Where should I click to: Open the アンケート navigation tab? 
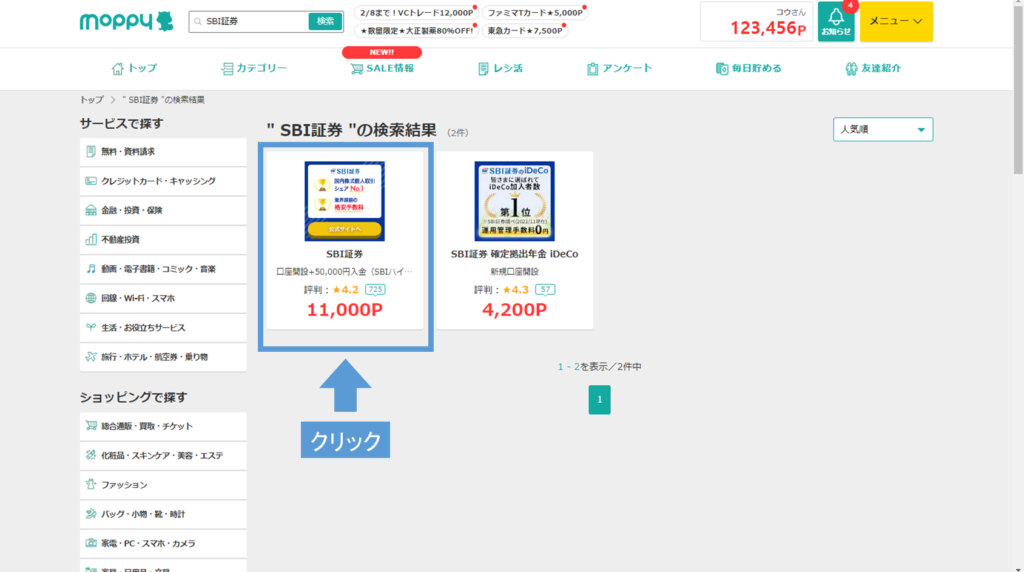click(619, 69)
